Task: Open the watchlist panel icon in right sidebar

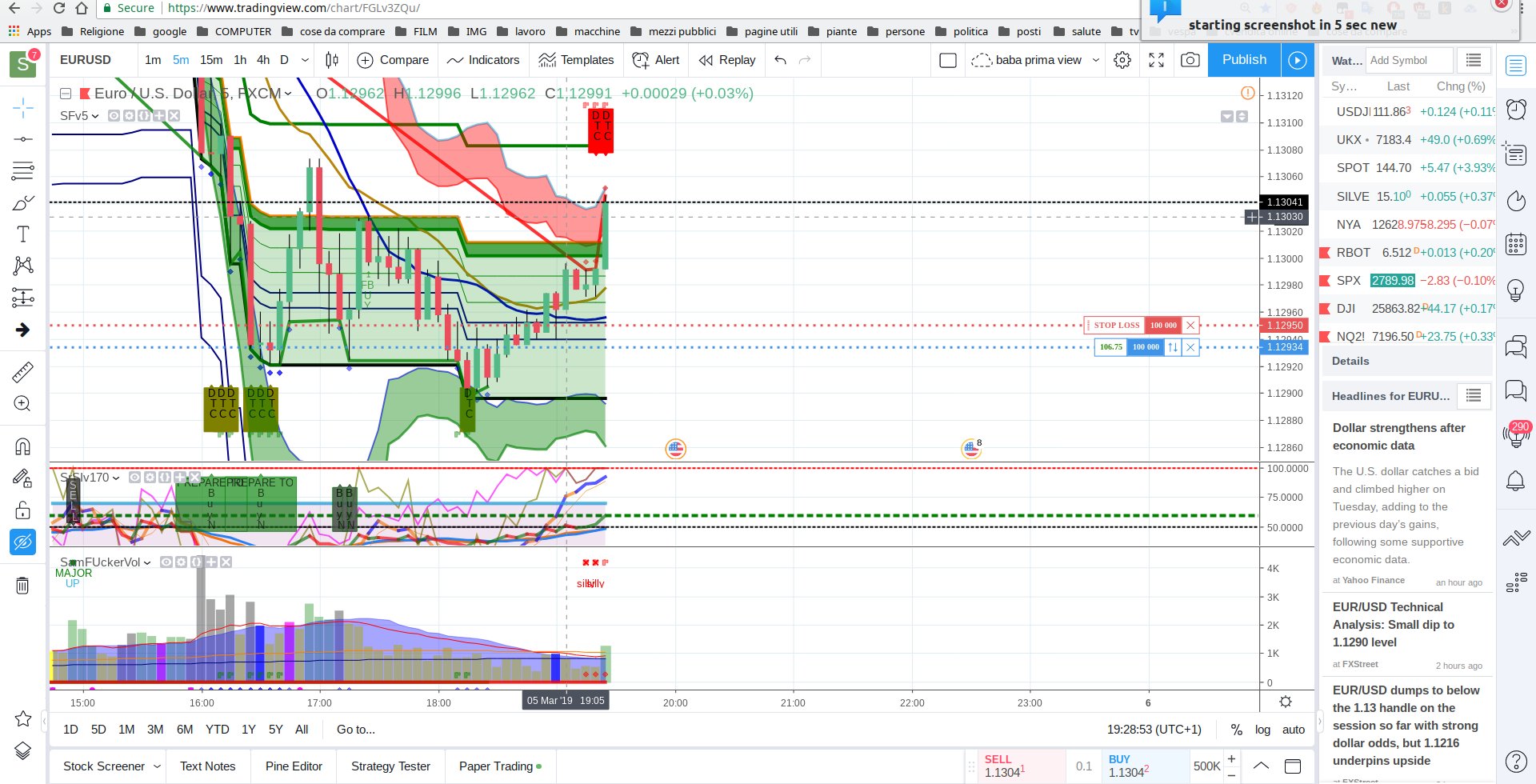Action: (1516, 65)
